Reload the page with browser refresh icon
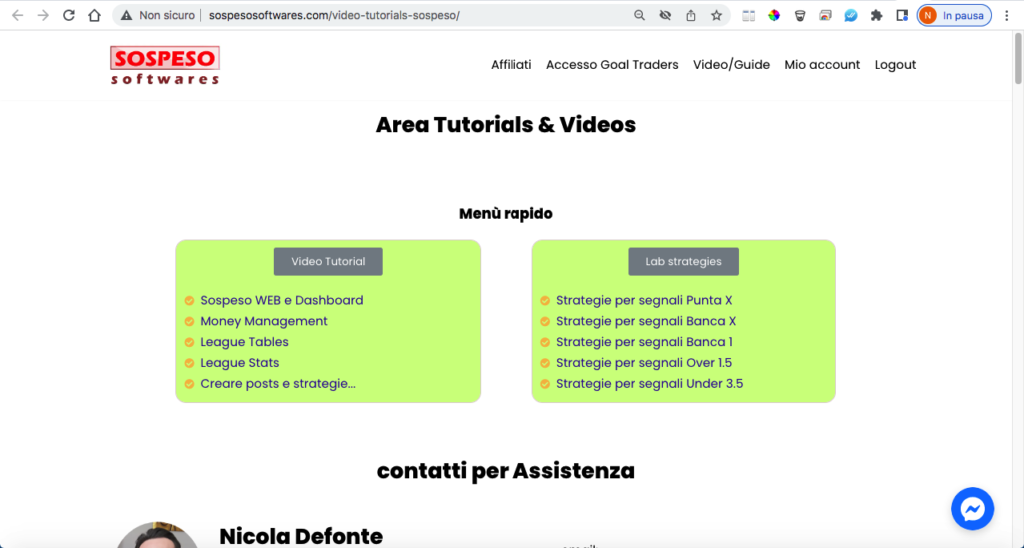This screenshot has width=1024, height=548. [x=69, y=16]
